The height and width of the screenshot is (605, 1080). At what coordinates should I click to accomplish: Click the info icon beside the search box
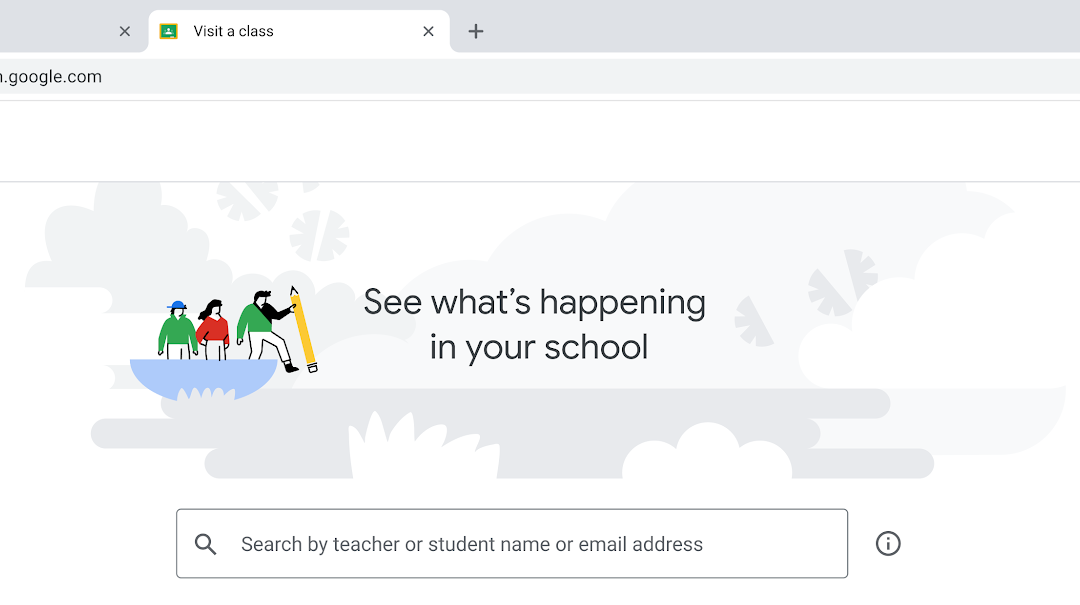click(x=888, y=544)
